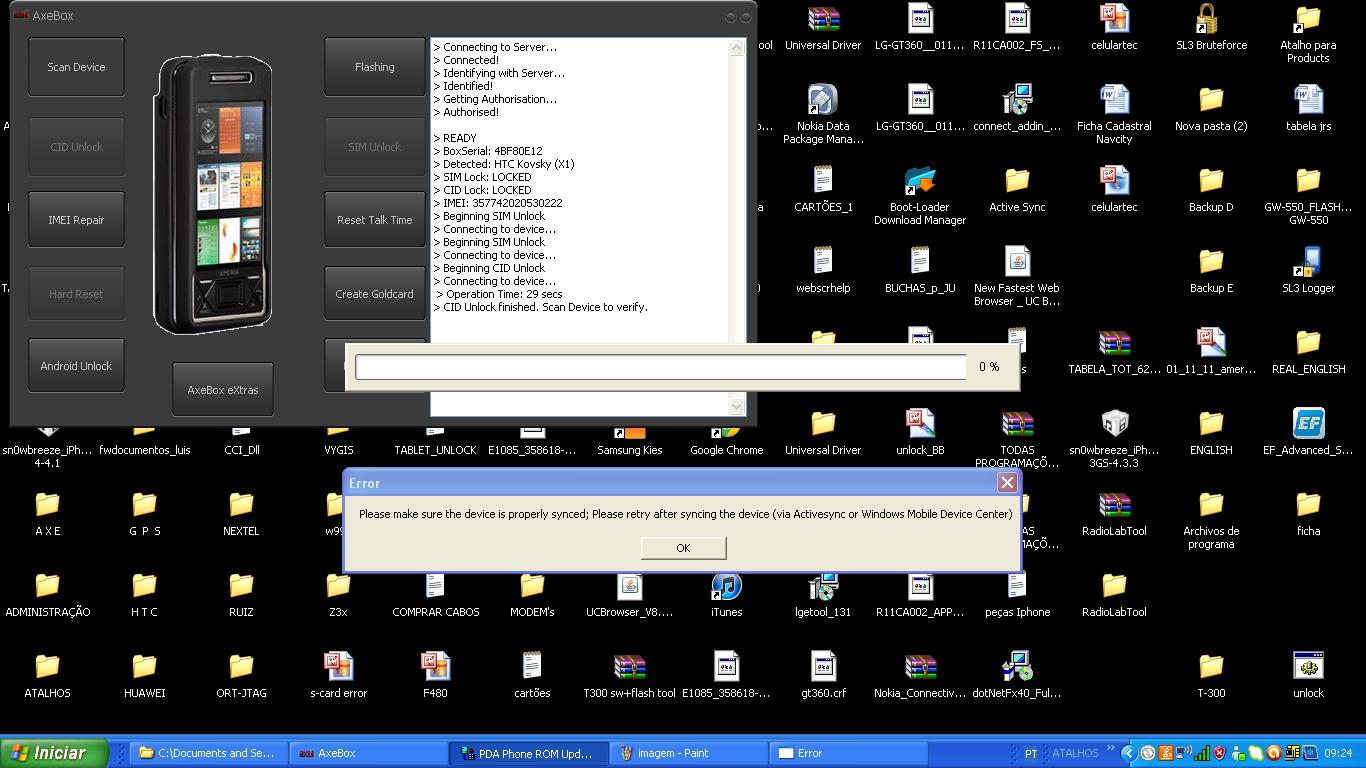Select log line 'Detected: HTC Kovsky (X1)'
Screen dimensions: 1366x768
click(504, 164)
